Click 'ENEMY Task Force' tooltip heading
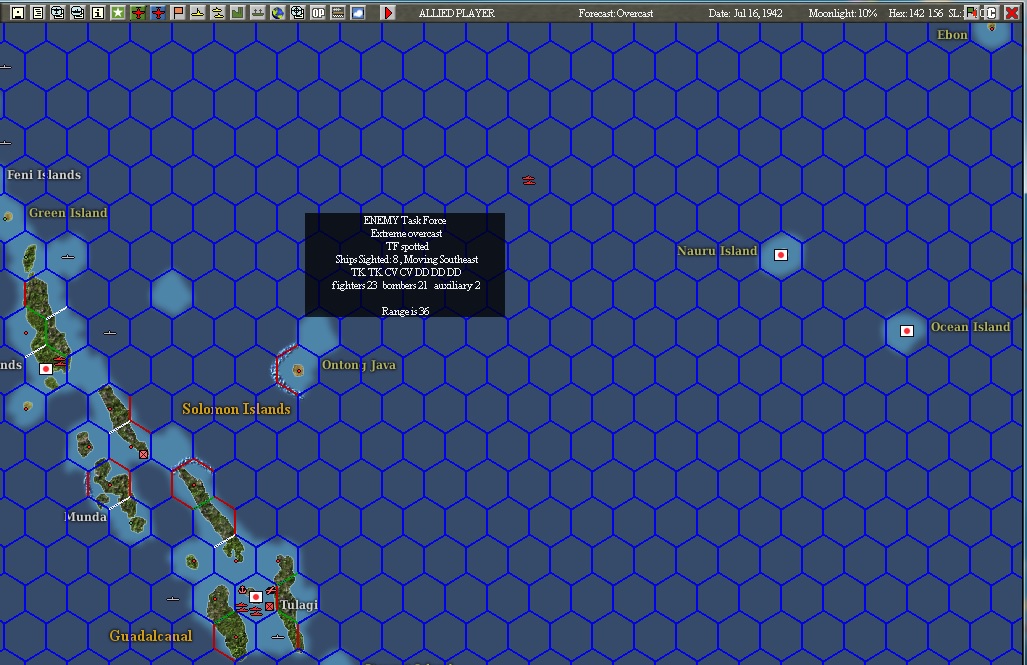 coord(405,220)
